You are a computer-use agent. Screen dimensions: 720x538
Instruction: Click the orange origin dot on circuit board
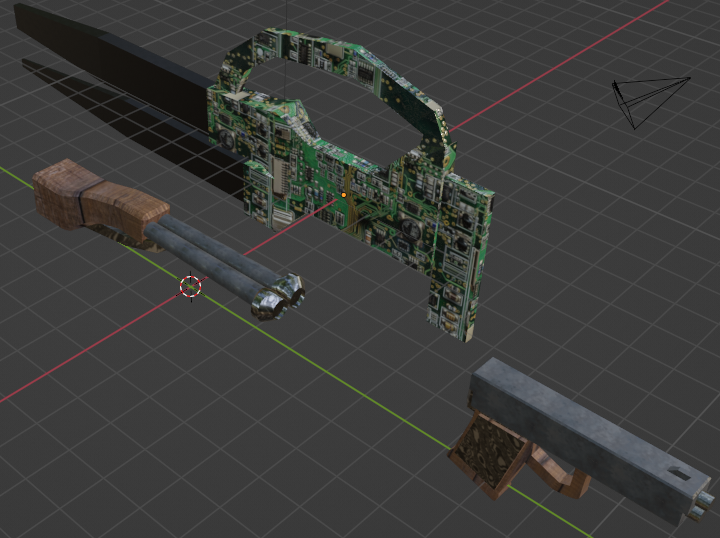point(344,195)
